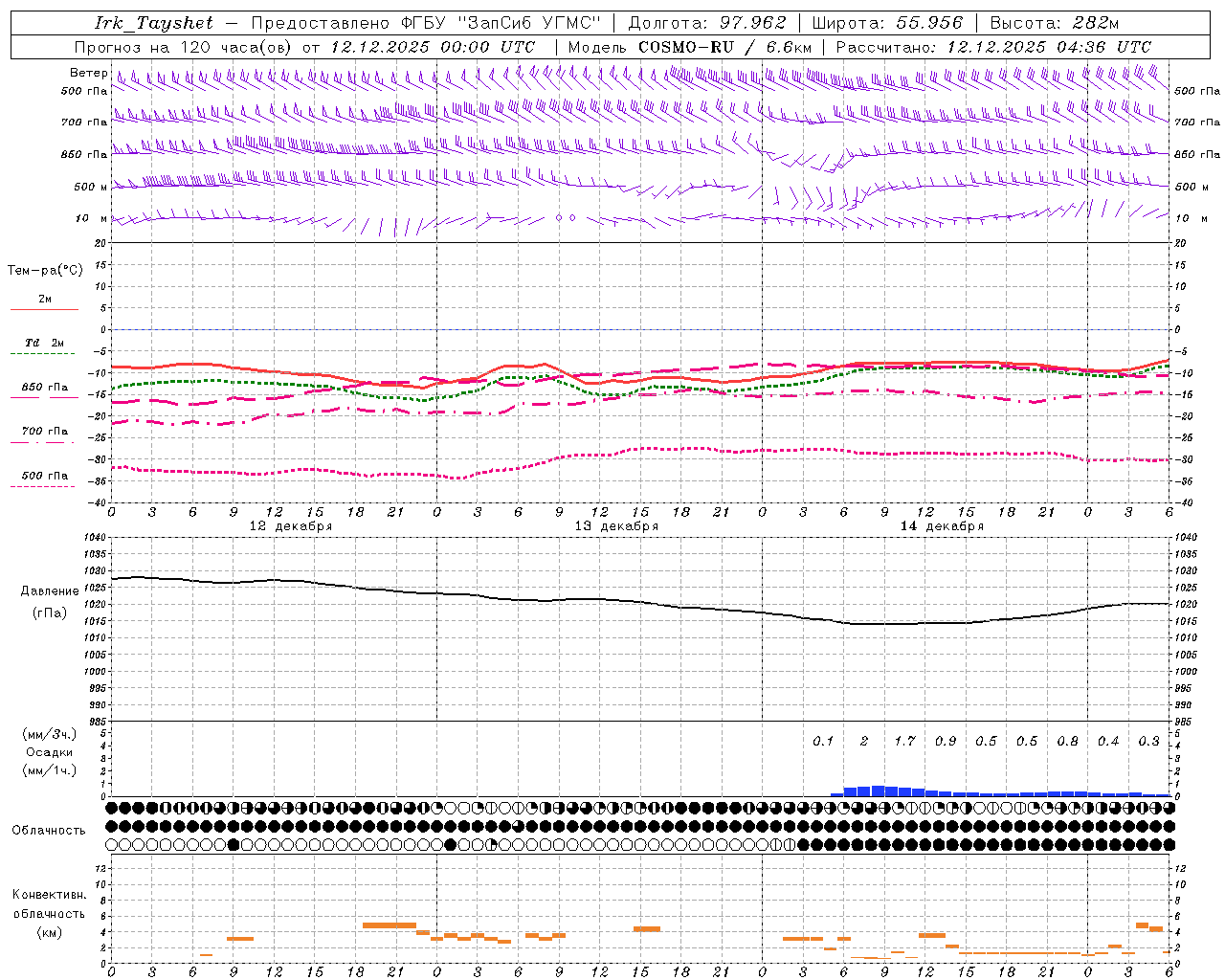Click the 0.4 precipitation amount value
Viewport: 1225px width, 980px height.
1108,742
